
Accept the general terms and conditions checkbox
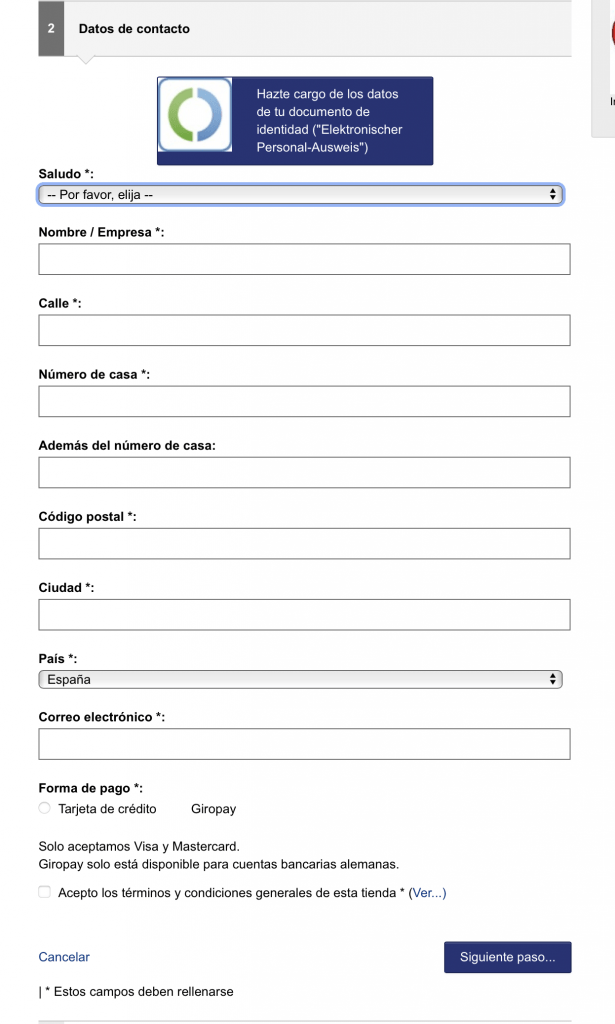point(45,892)
